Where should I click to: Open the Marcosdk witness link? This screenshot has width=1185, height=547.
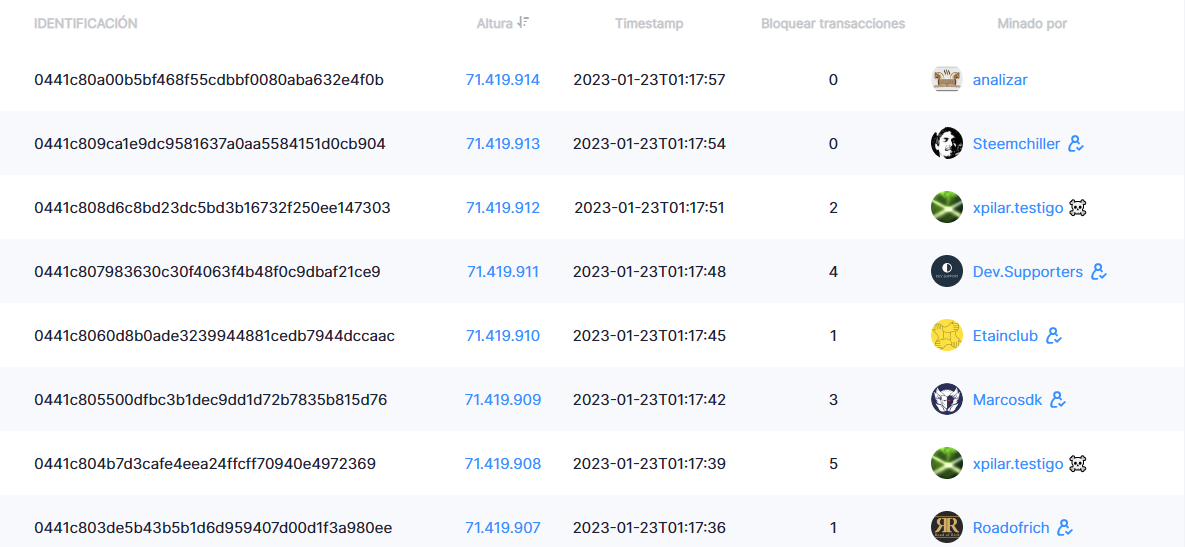pos(1007,399)
